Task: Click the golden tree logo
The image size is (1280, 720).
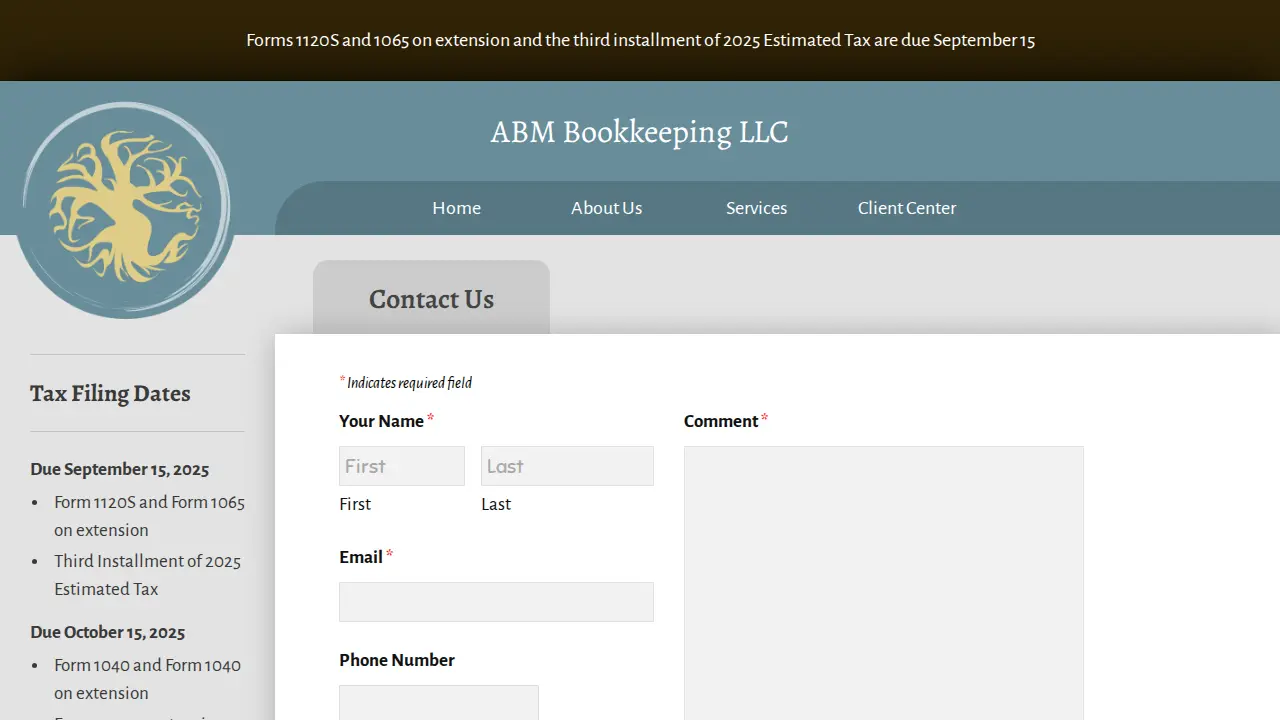Action: point(126,210)
